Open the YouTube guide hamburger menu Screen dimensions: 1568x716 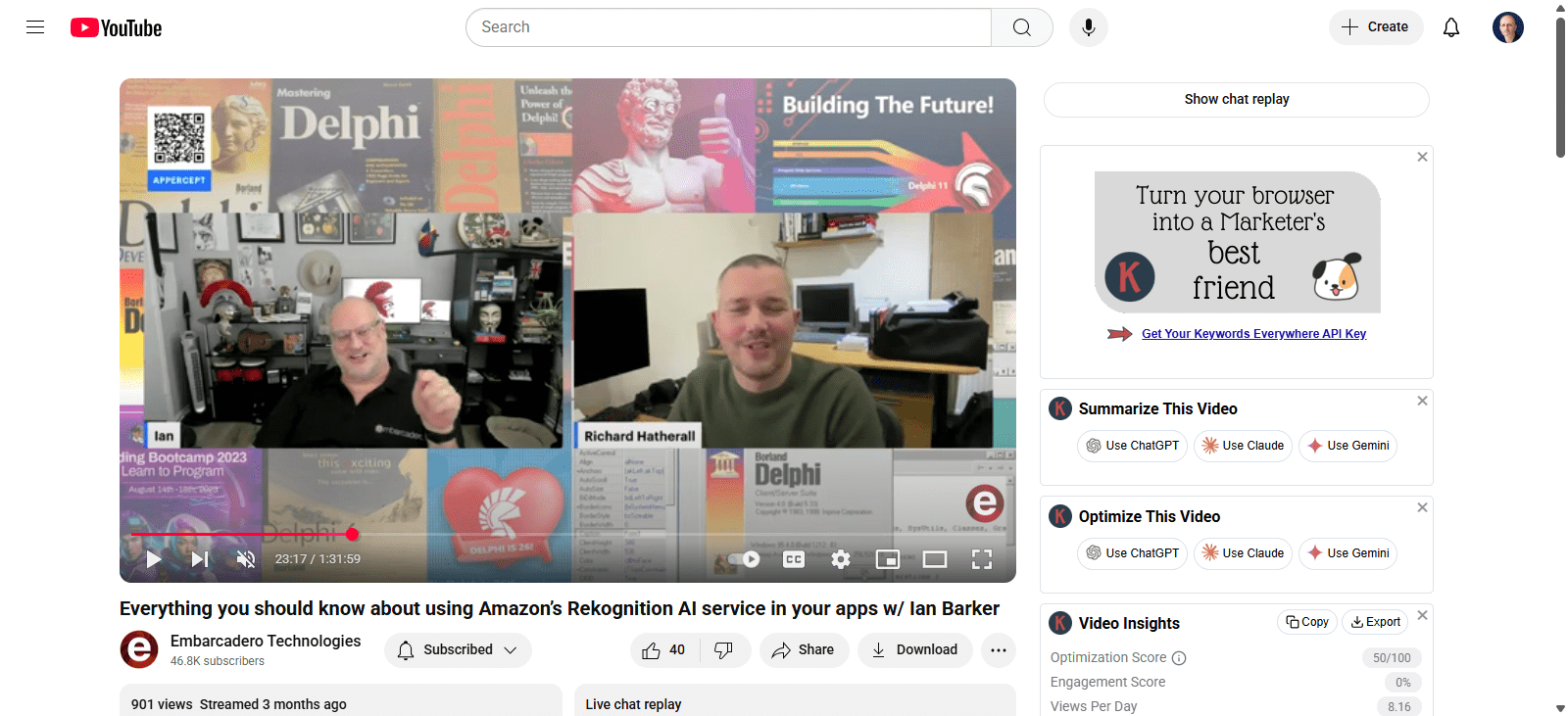[x=35, y=27]
